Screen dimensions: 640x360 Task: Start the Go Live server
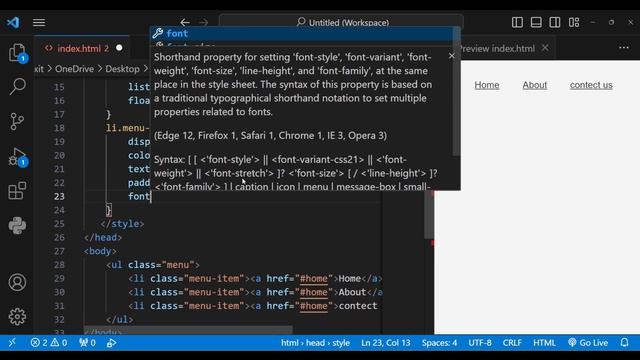[588, 343]
